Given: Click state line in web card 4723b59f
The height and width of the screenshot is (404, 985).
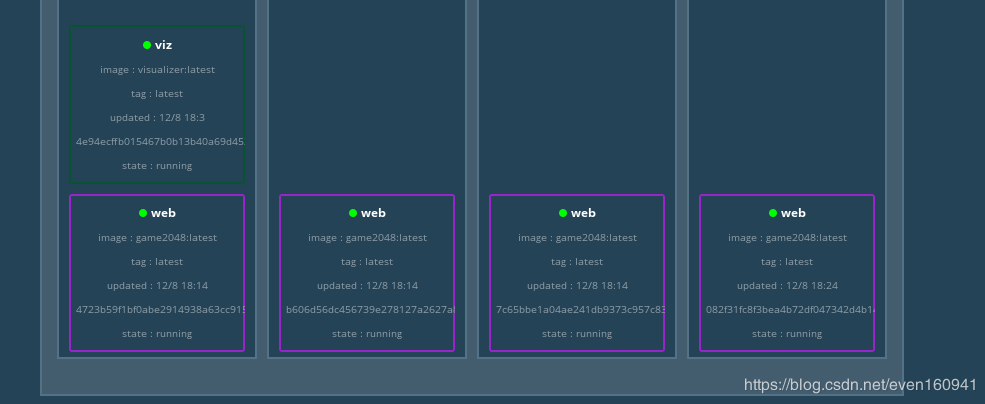Looking at the screenshot, I should tap(157, 334).
